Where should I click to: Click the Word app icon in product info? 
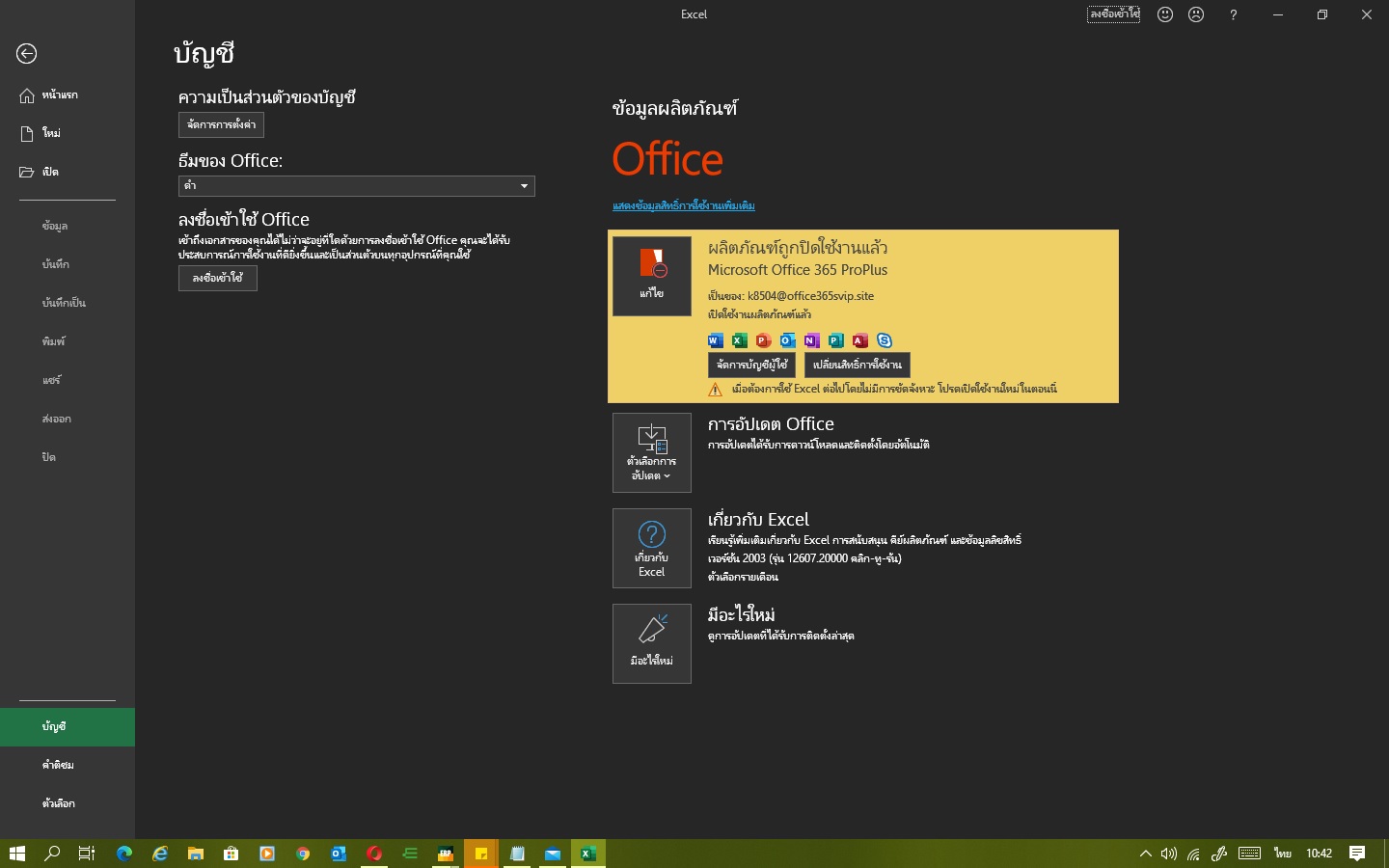(716, 340)
